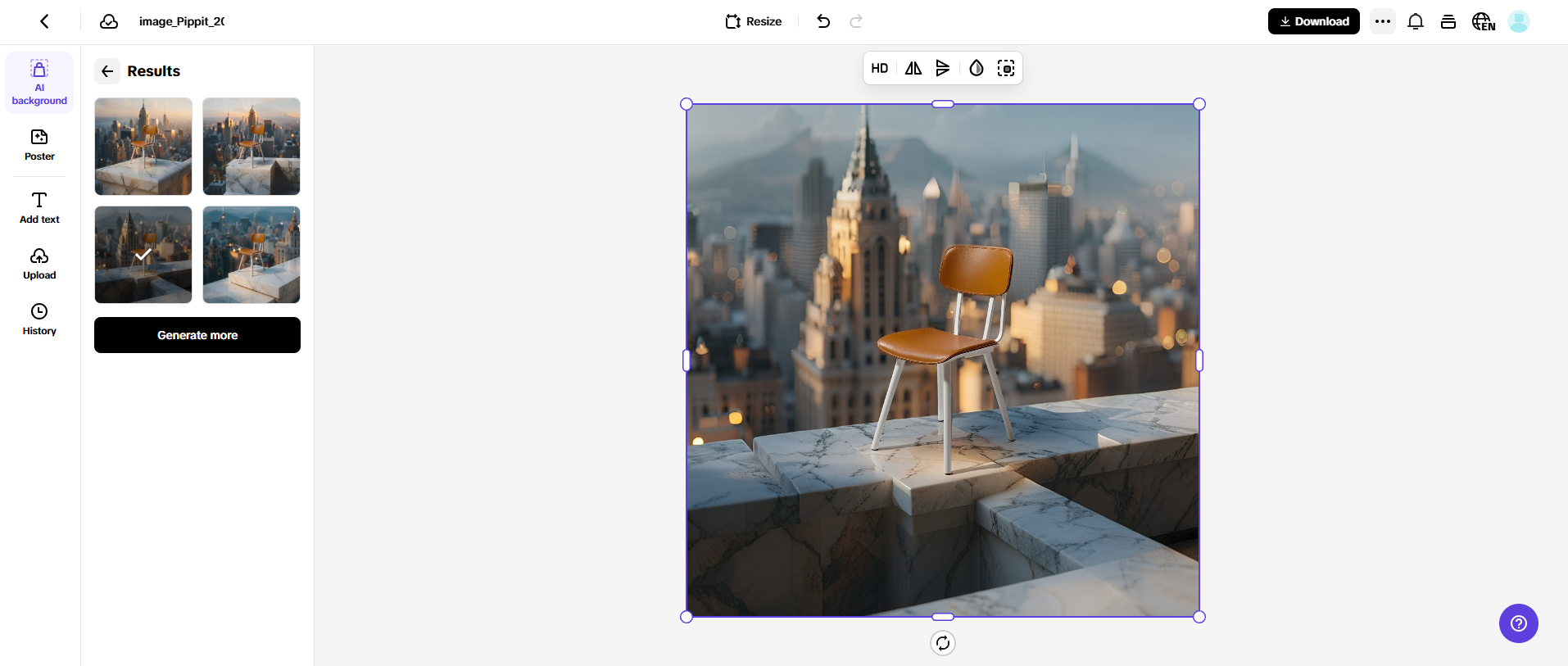Click the HD upscale icon
Image resolution: width=1568 pixels, height=666 pixels.
(x=879, y=69)
